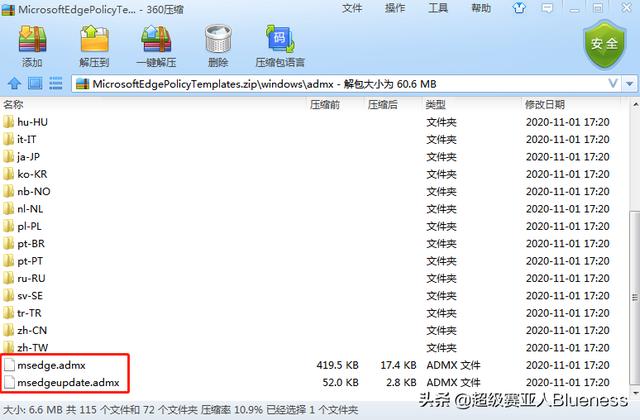The image size is (640, 420).
Task: Select the tr-TR folder row
Action: point(314,313)
